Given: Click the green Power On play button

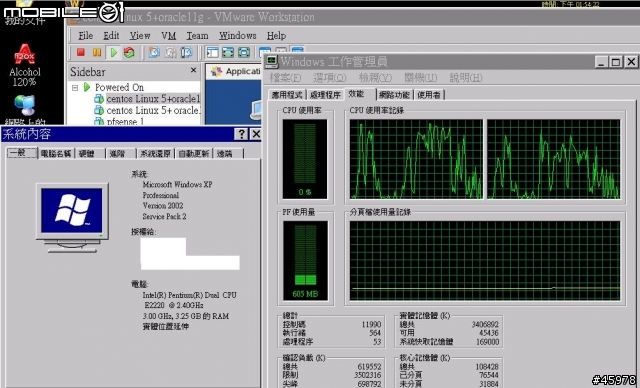Looking at the screenshot, I should pos(113,52).
